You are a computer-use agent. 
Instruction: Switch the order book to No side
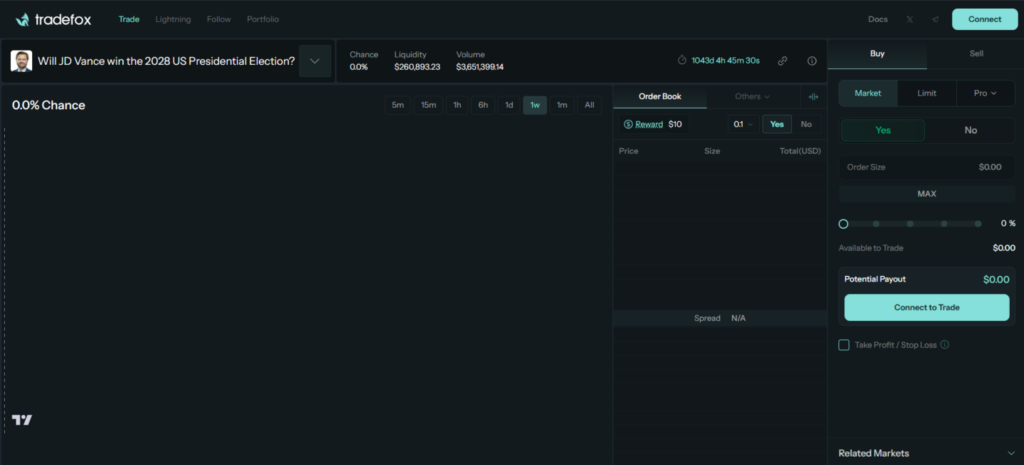coord(806,124)
